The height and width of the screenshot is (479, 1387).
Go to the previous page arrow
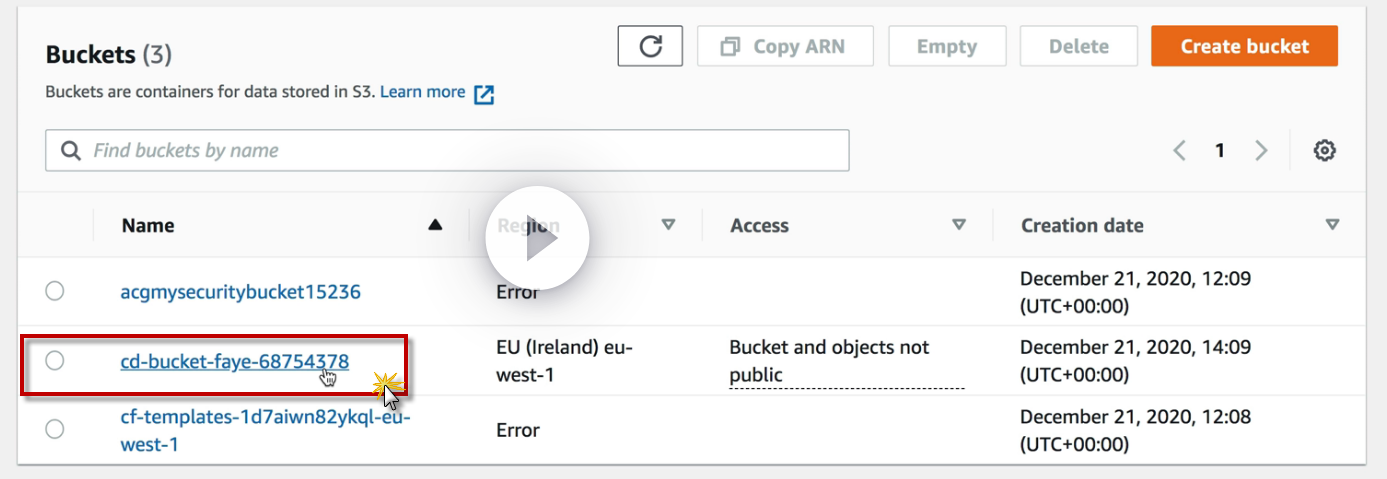click(1180, 151)
